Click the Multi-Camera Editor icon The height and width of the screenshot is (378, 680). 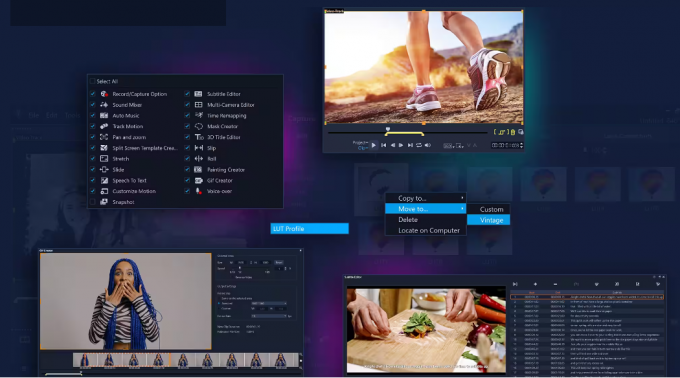(x=199, y=104)
